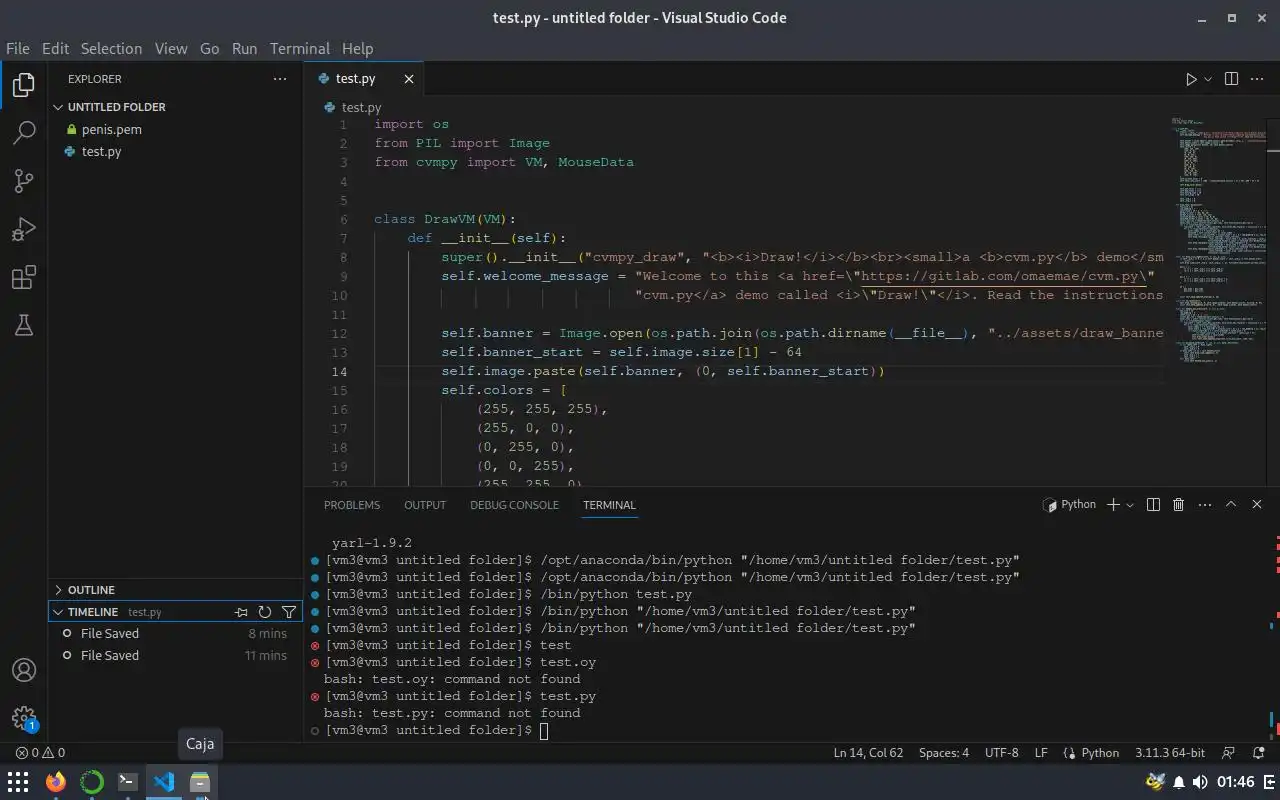The height and width of the screenshot is (800, 1280).
Task: Open the Selection menu
Action: 111,48
